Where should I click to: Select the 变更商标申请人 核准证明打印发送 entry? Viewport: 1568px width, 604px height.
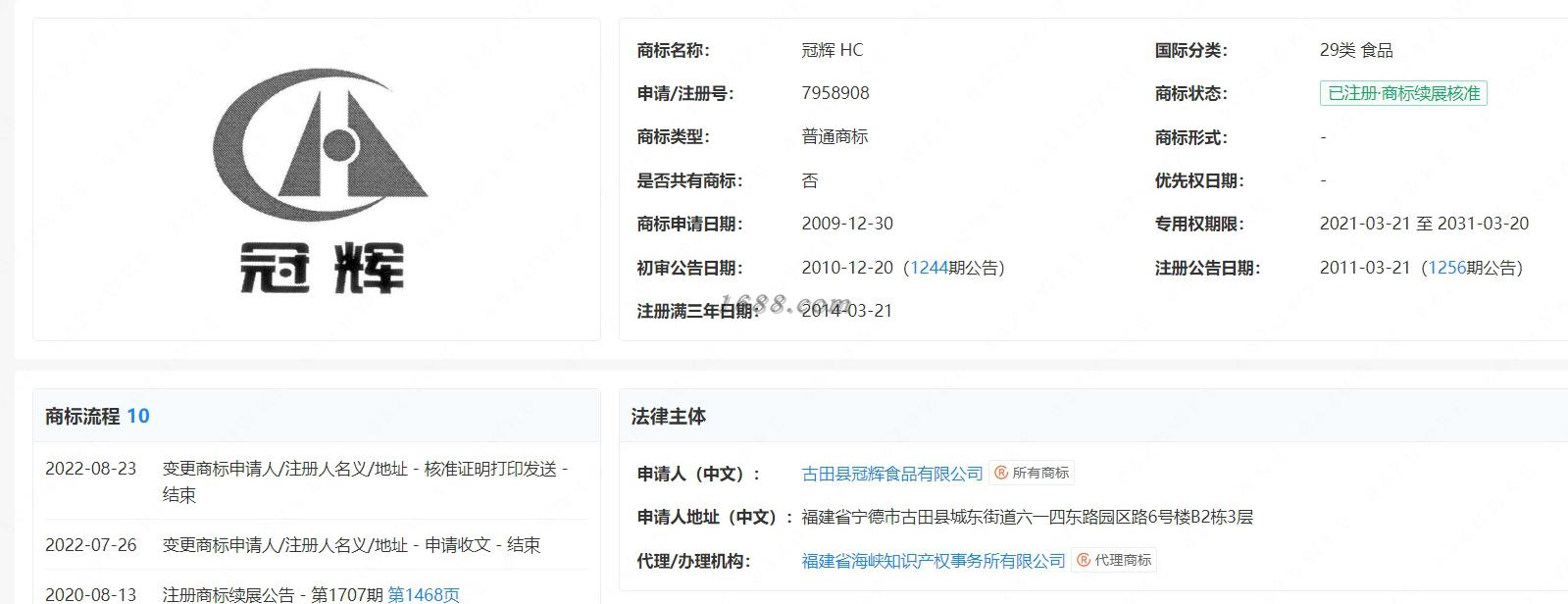[365, 481]
